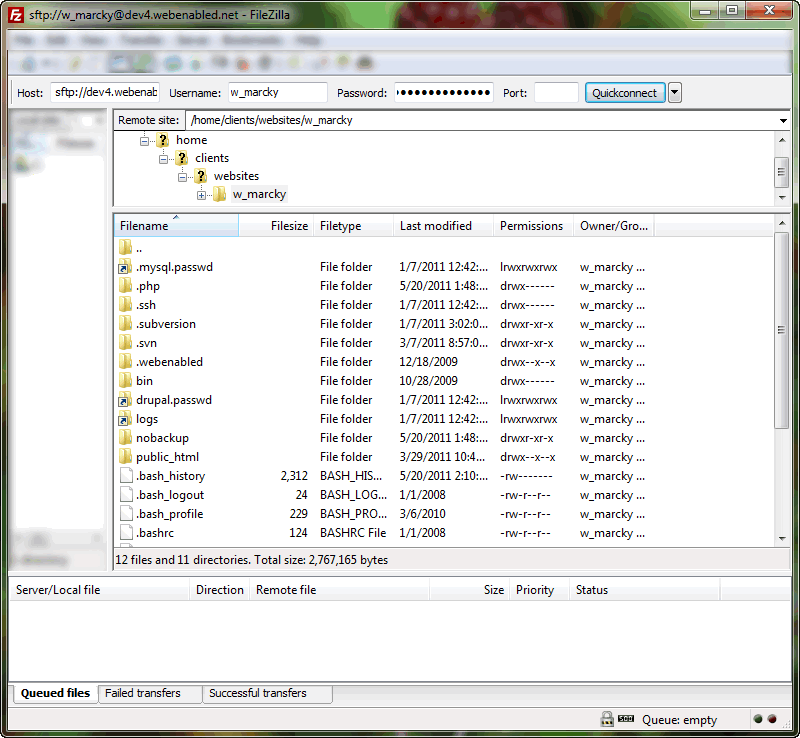800x738 pixels.
Task: Click the Owner/Group column header
Action: tap(614, 226)
